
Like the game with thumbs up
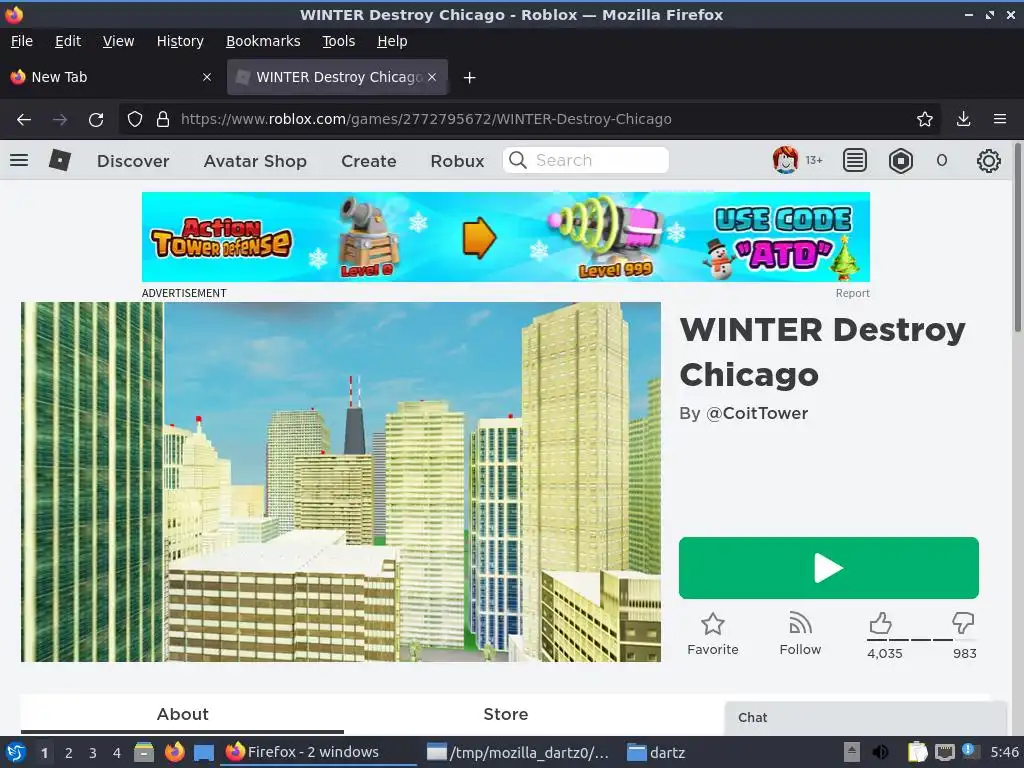click(880, 623)
